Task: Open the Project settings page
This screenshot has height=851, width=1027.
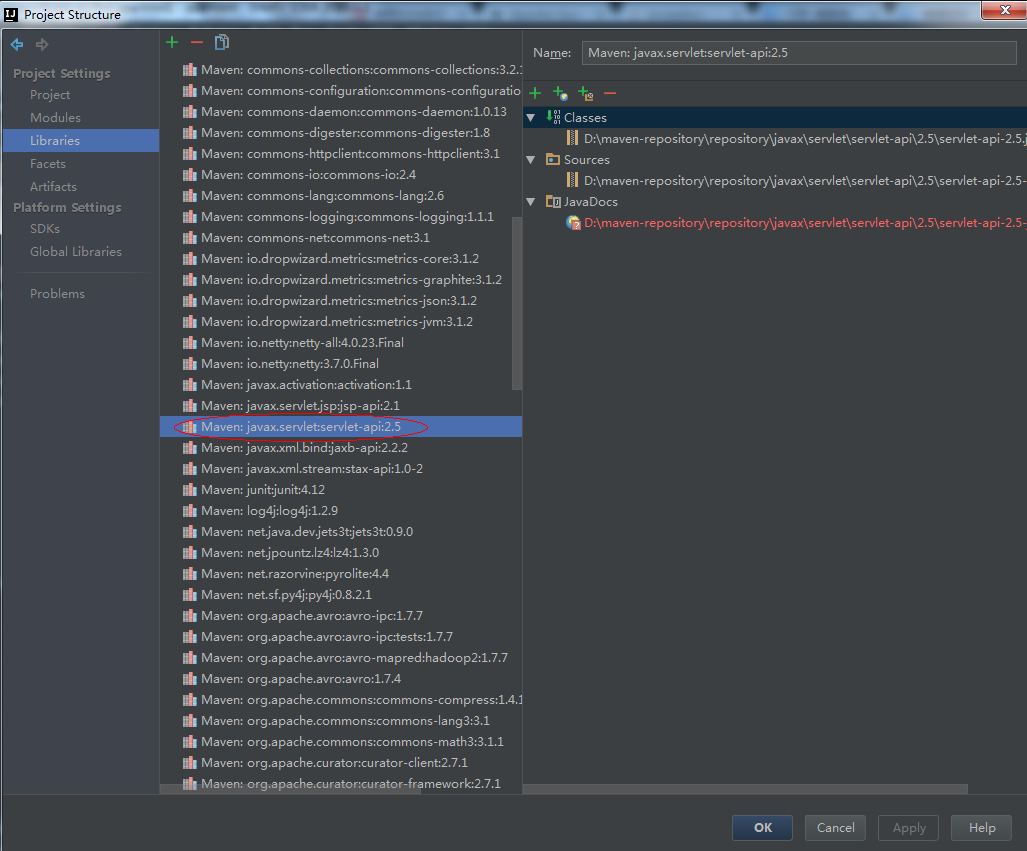Action: click(x=50, y=95)
